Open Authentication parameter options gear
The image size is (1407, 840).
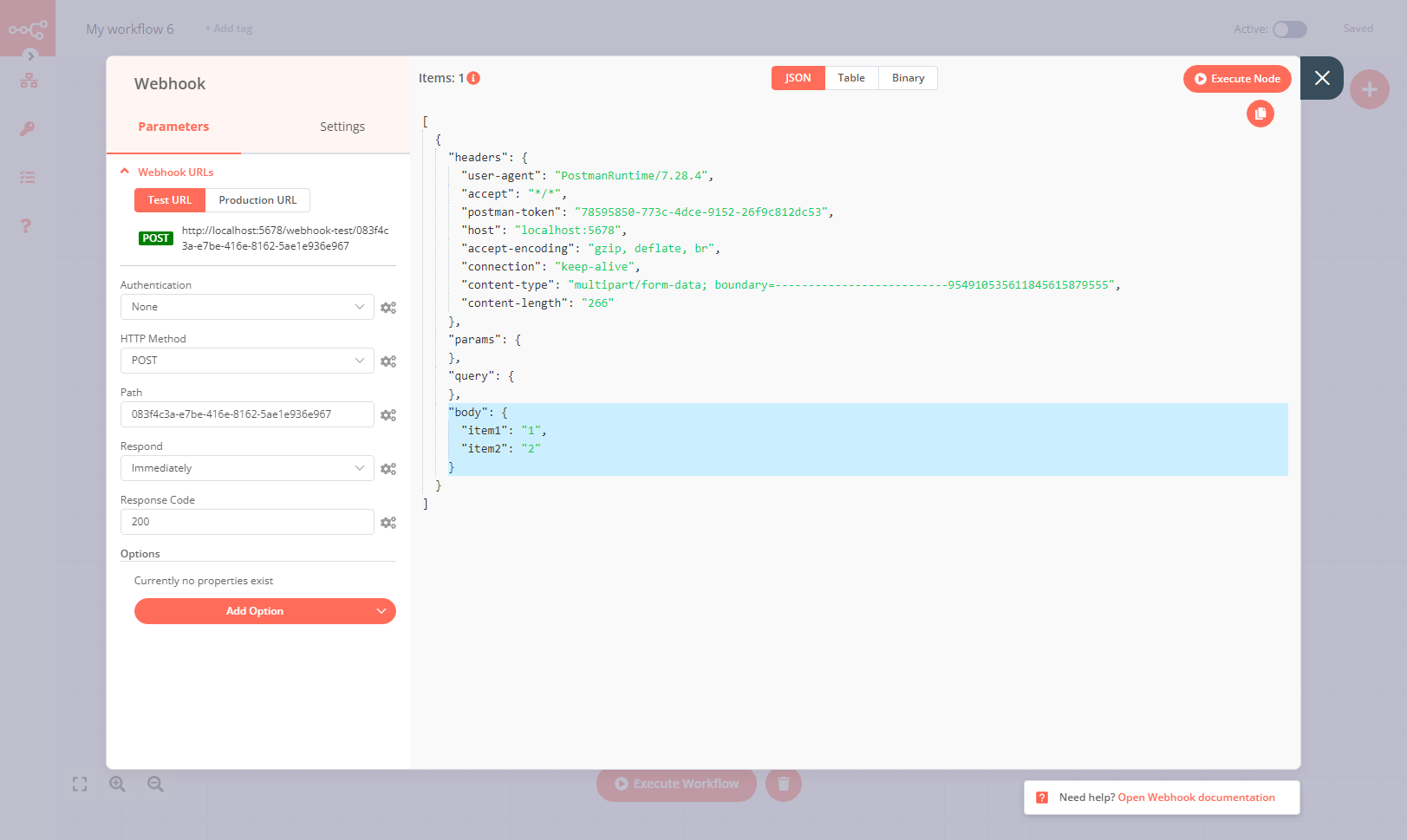[388, 308]
